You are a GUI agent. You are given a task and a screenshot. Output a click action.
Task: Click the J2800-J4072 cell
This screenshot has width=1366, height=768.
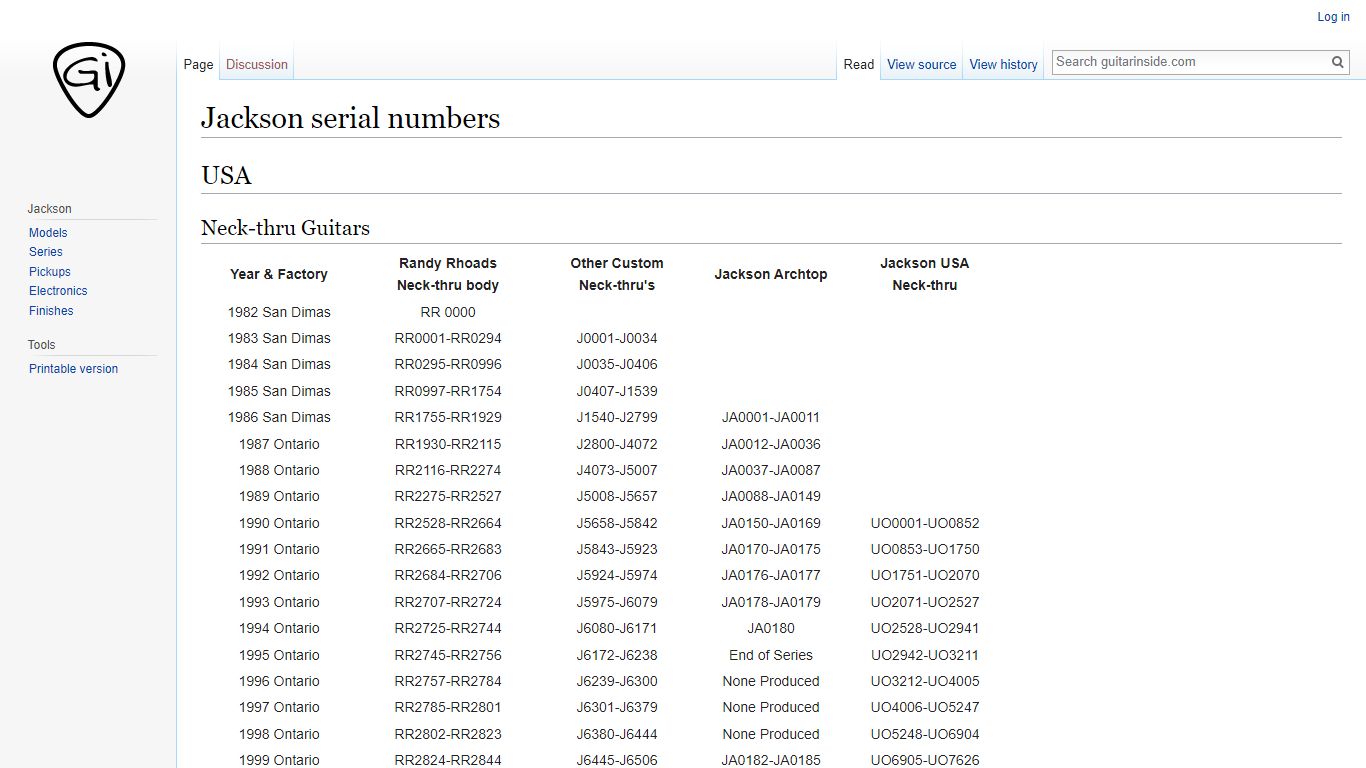point(617,444)
